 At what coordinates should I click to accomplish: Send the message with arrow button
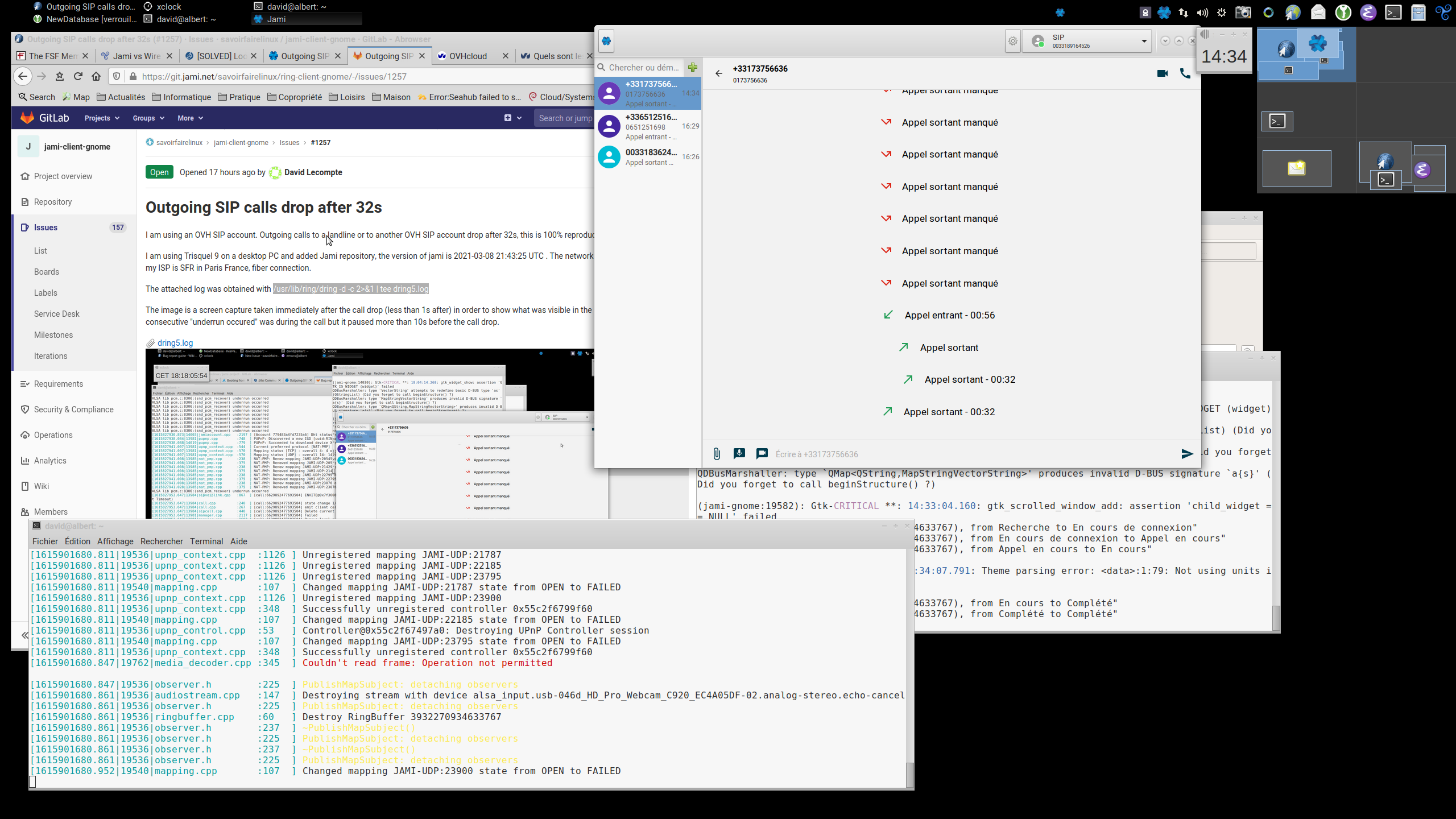click(1187, 454)
